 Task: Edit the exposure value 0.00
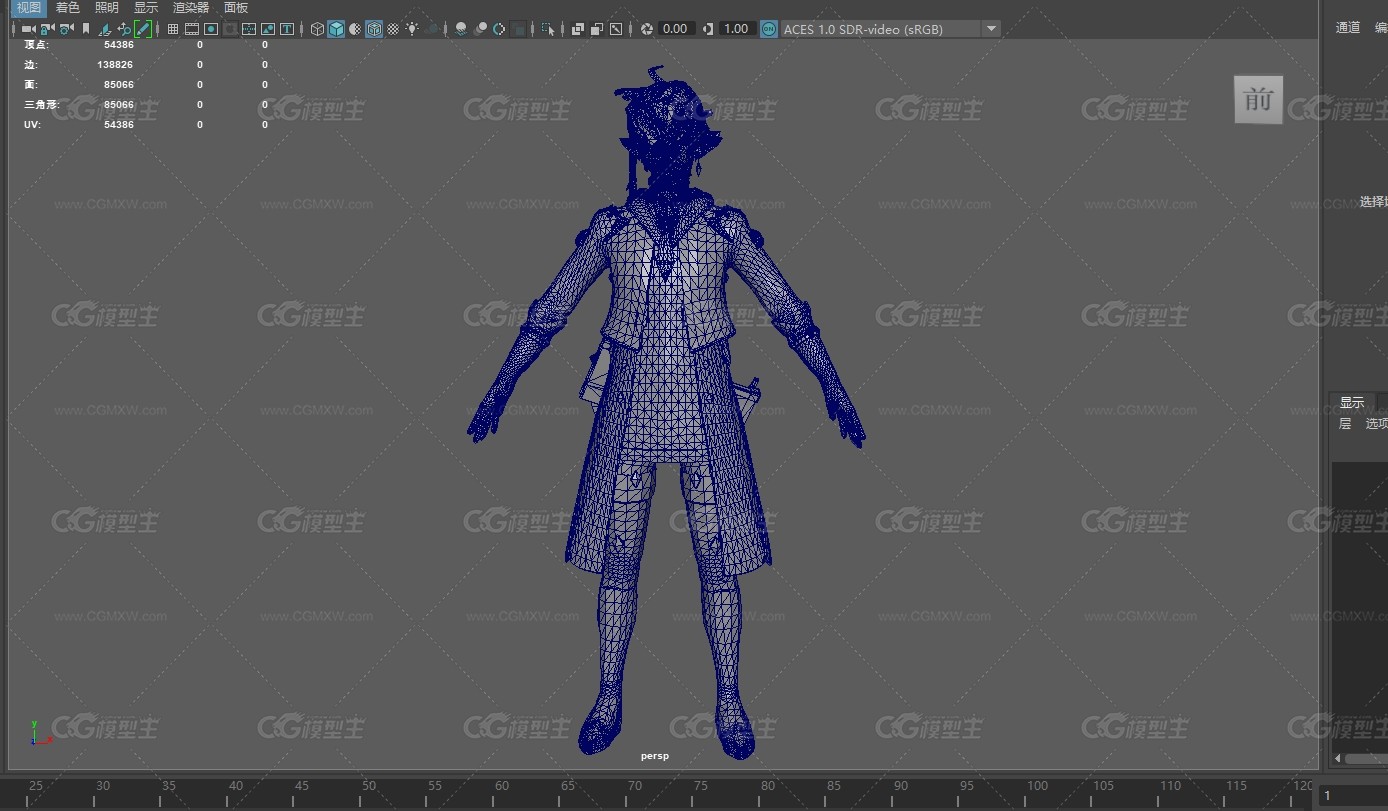point(675,29)
